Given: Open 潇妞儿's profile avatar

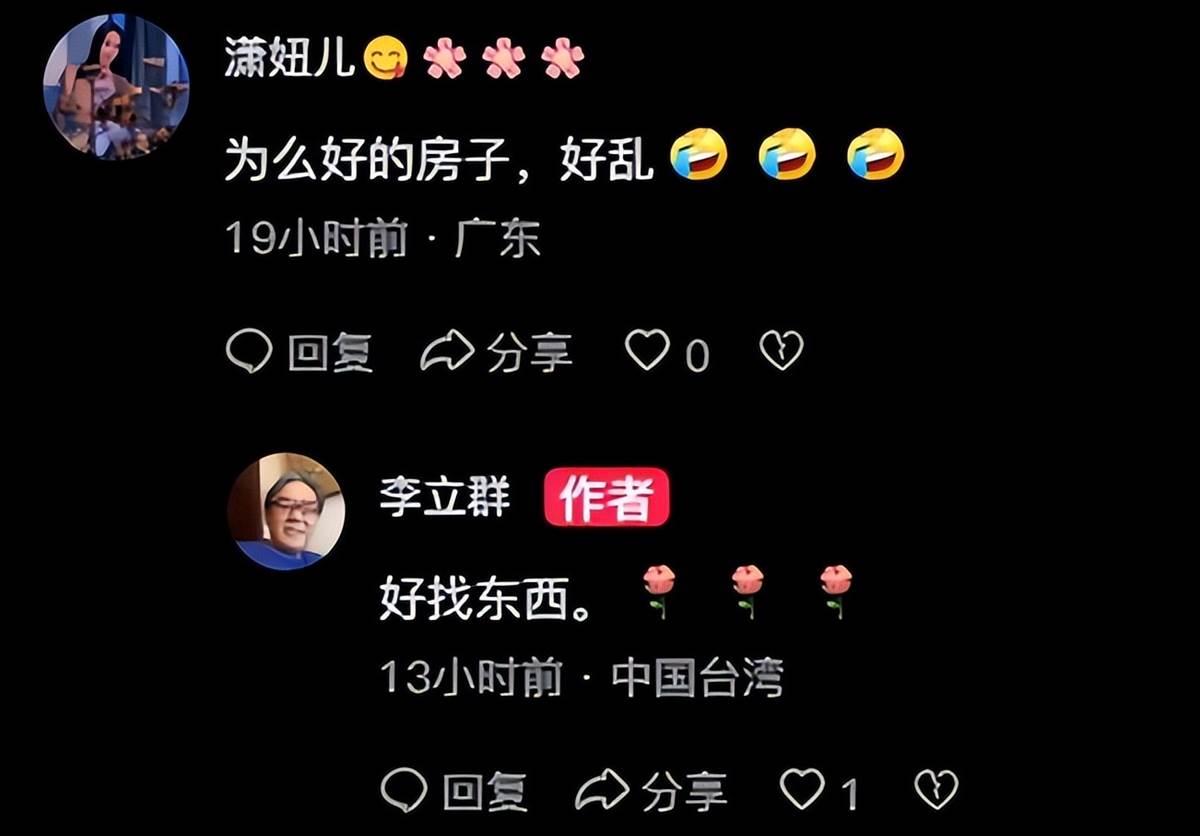Looking at the screenshot, I should (116, 86).
